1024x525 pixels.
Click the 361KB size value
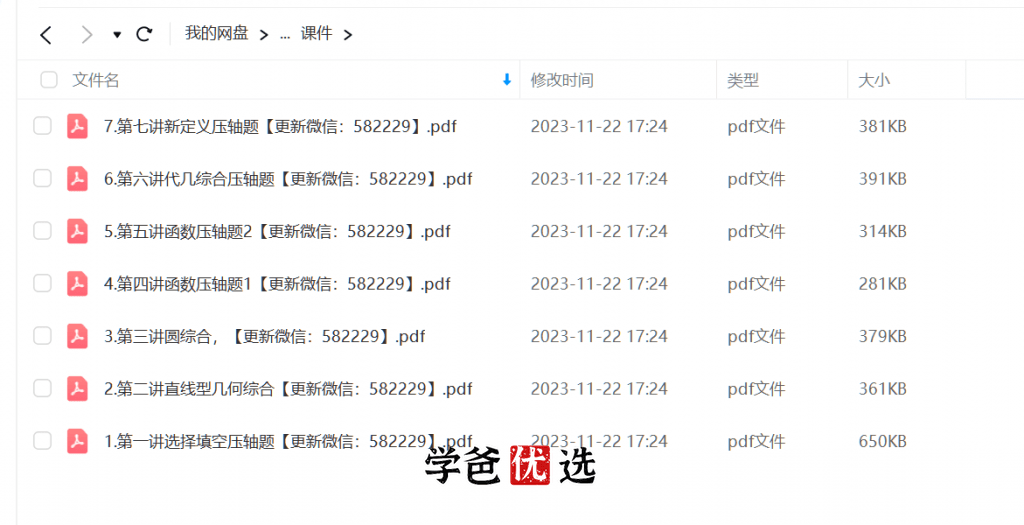(882, 389)
